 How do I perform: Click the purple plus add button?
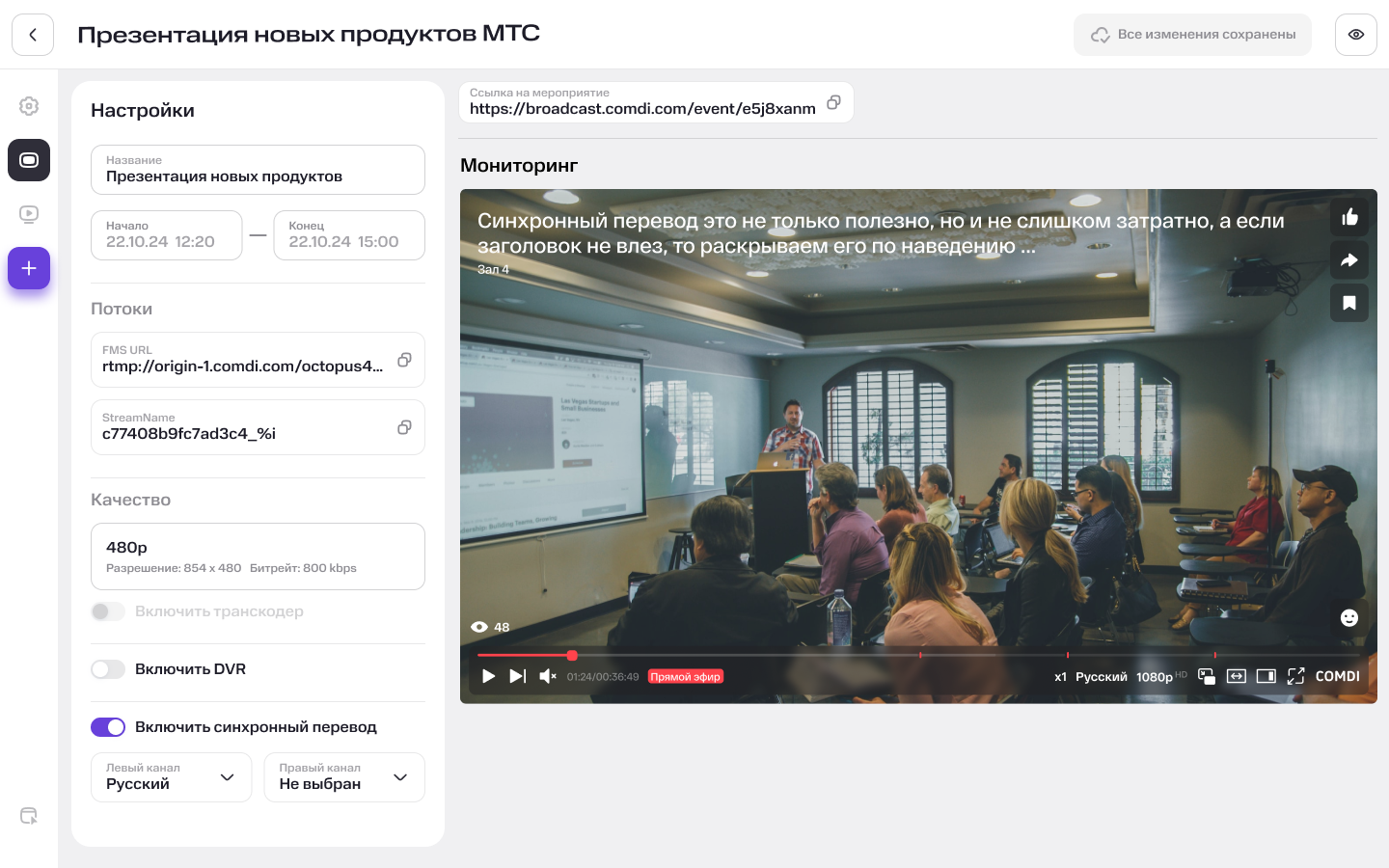(29, 268)
